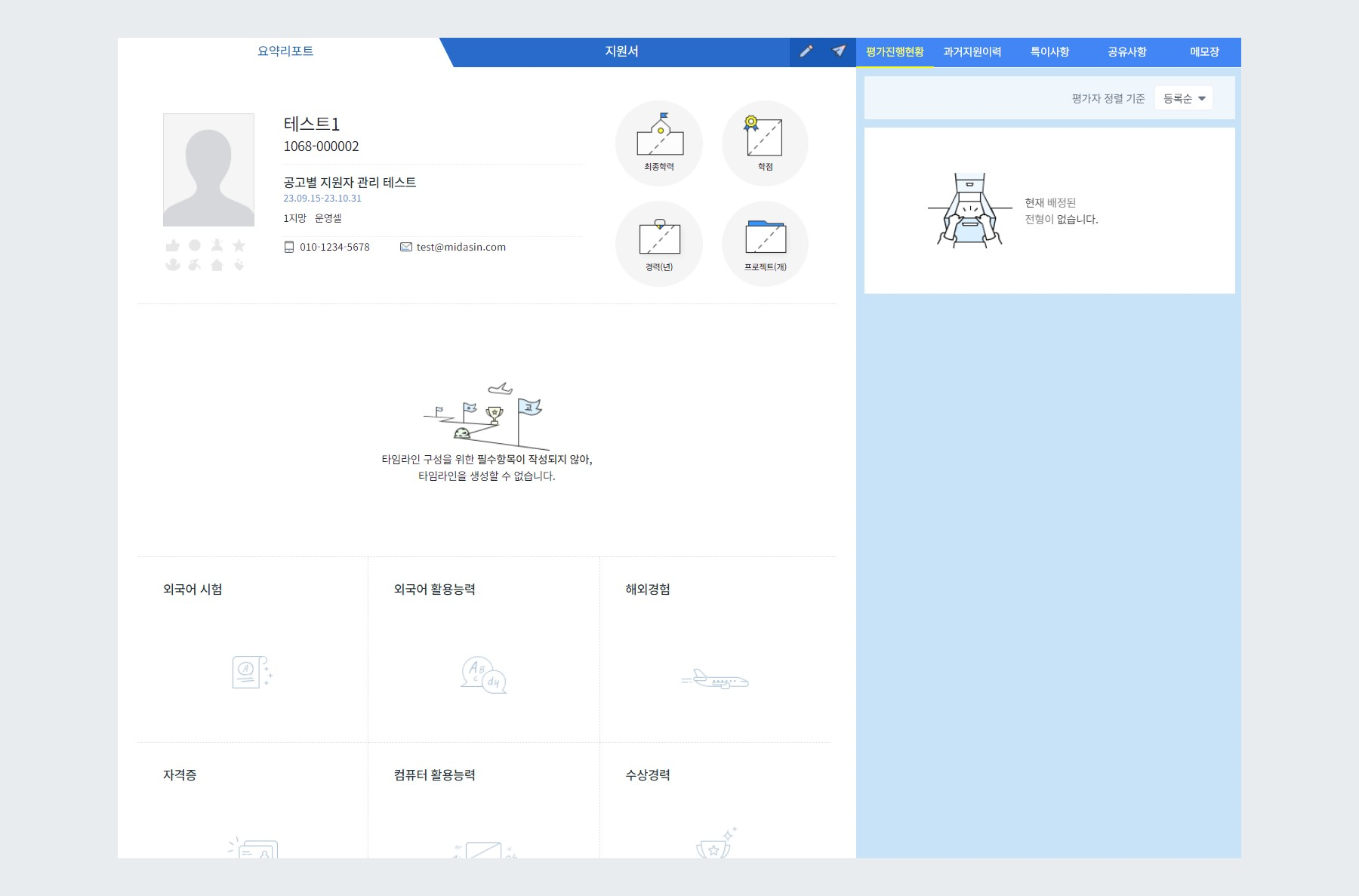Click the email test@midasin.com

pos(461,247)
